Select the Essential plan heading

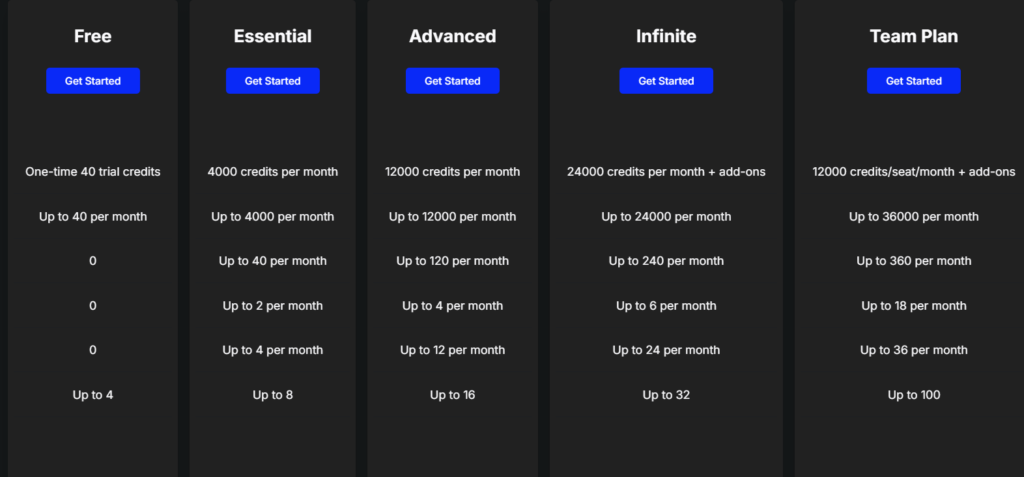pyautogui.click(x=273, y=37)
